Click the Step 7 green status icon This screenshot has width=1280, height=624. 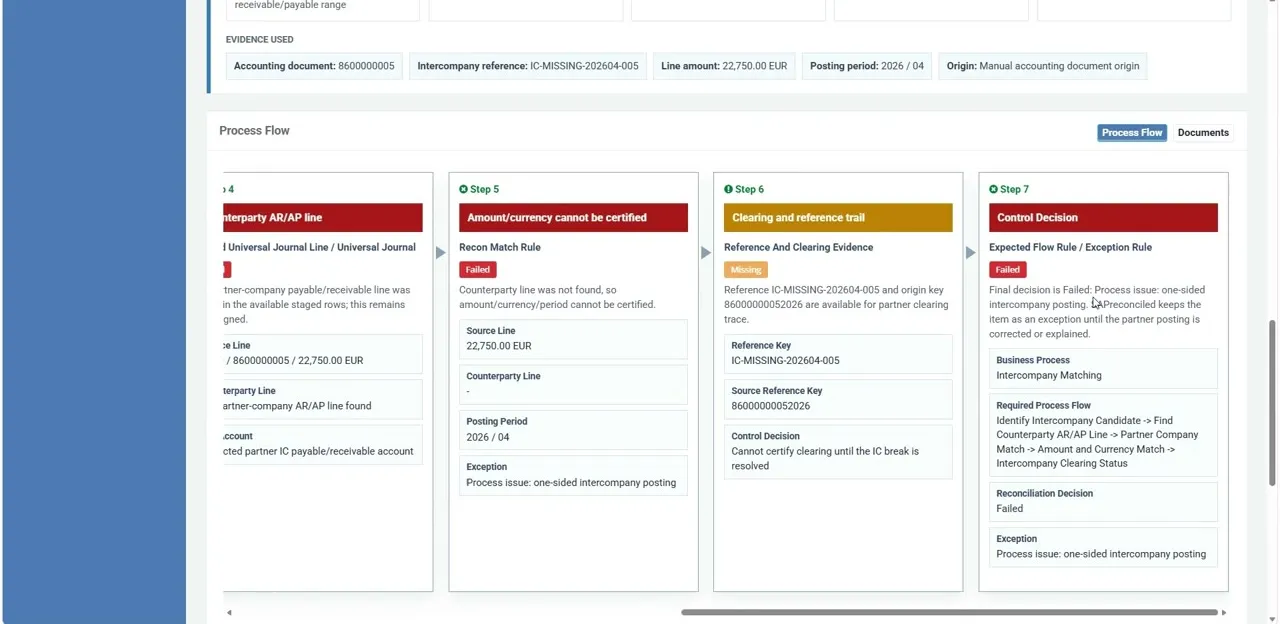click(993, 189)
